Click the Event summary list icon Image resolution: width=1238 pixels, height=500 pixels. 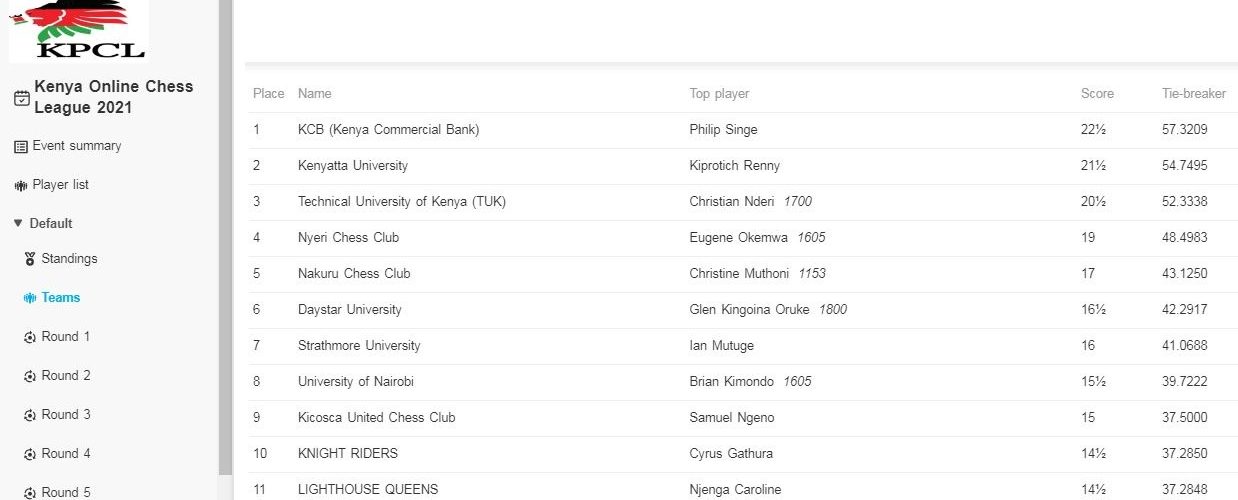pos(21,147)
